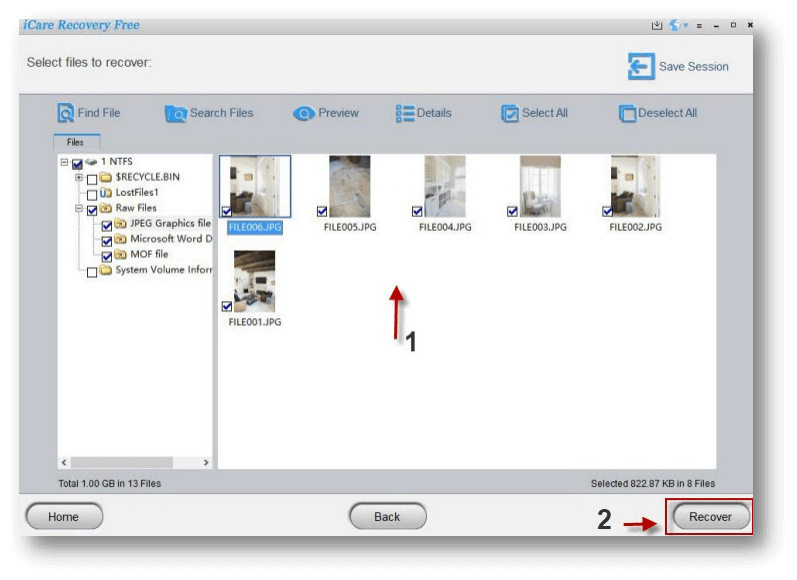Viewport: 797px width, 580px height.
Task: Select the MOF file tree row text
Action: (x=149, y=254)
